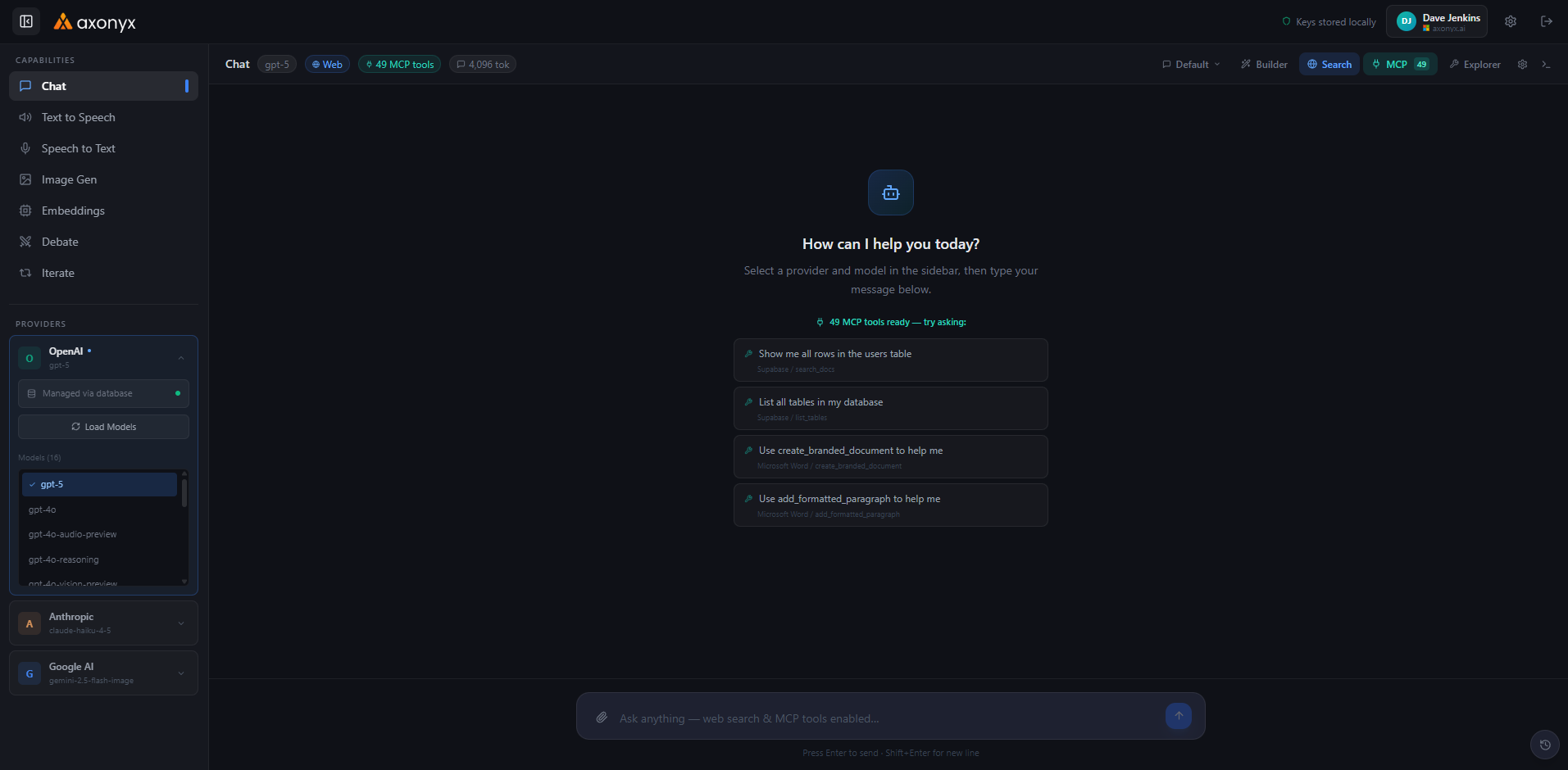This screenshot has height=770, width=1568.
Task: Click the Iterate loop icon
Action: point(25,273)
